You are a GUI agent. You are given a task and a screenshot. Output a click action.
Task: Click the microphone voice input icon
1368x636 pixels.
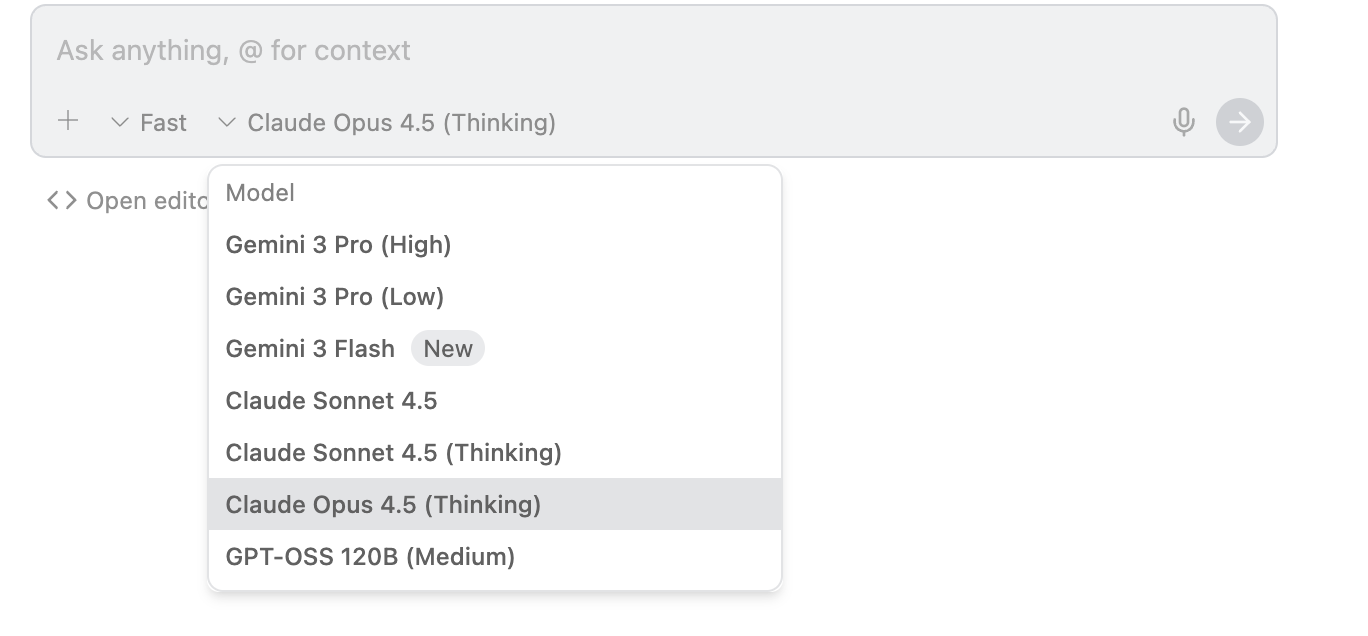pos(1183,122)
